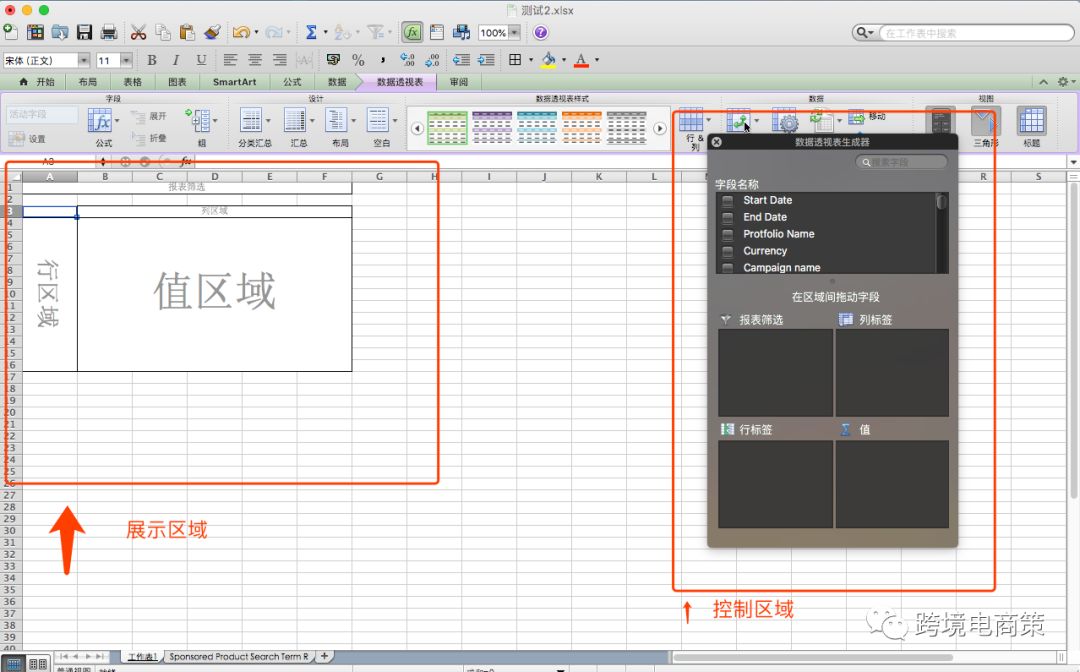Open the zoom 100% dropdown
Image resolution: width=1080 pixels, height=672 pixels.
tap(515, 32)
